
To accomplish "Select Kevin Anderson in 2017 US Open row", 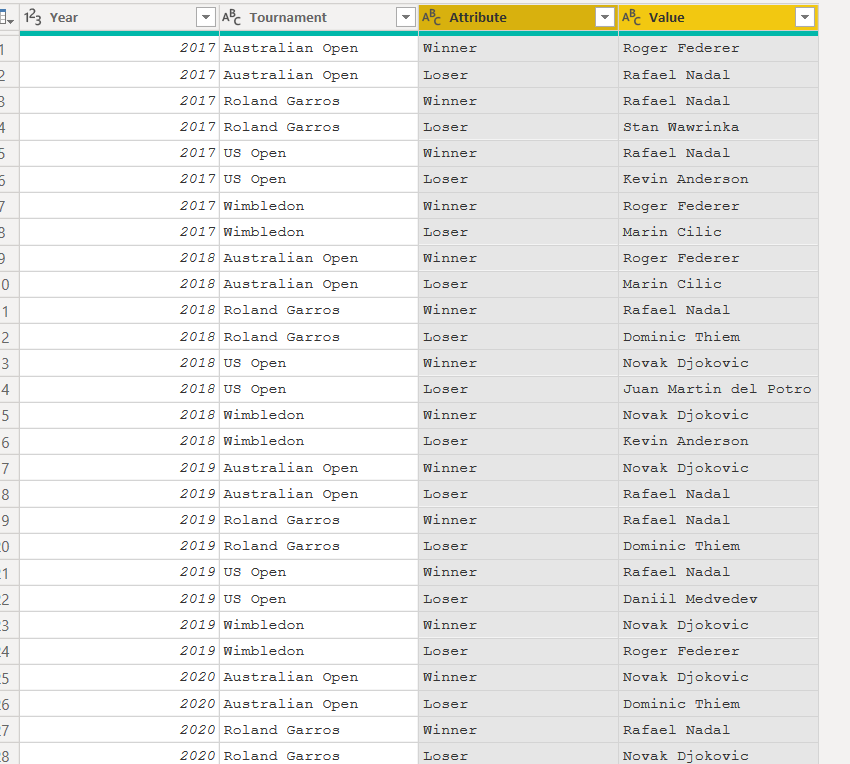I will (718, 179).
